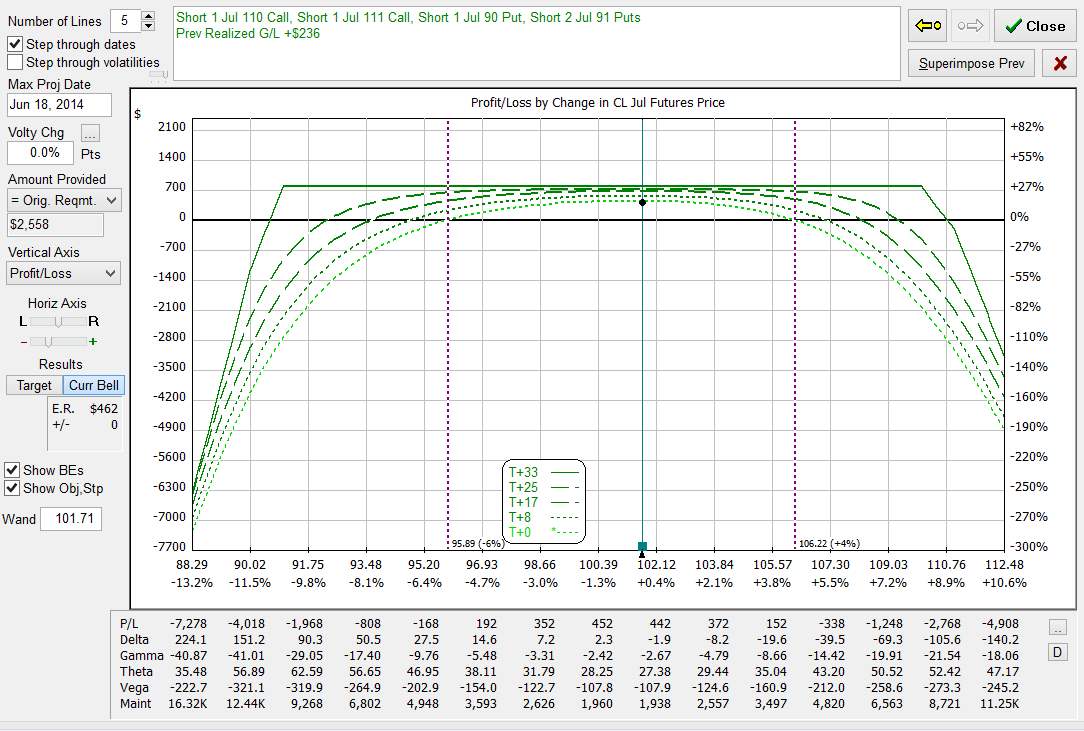Click the red X cancel button
1084x731 pixels.
pos(1059,64)
